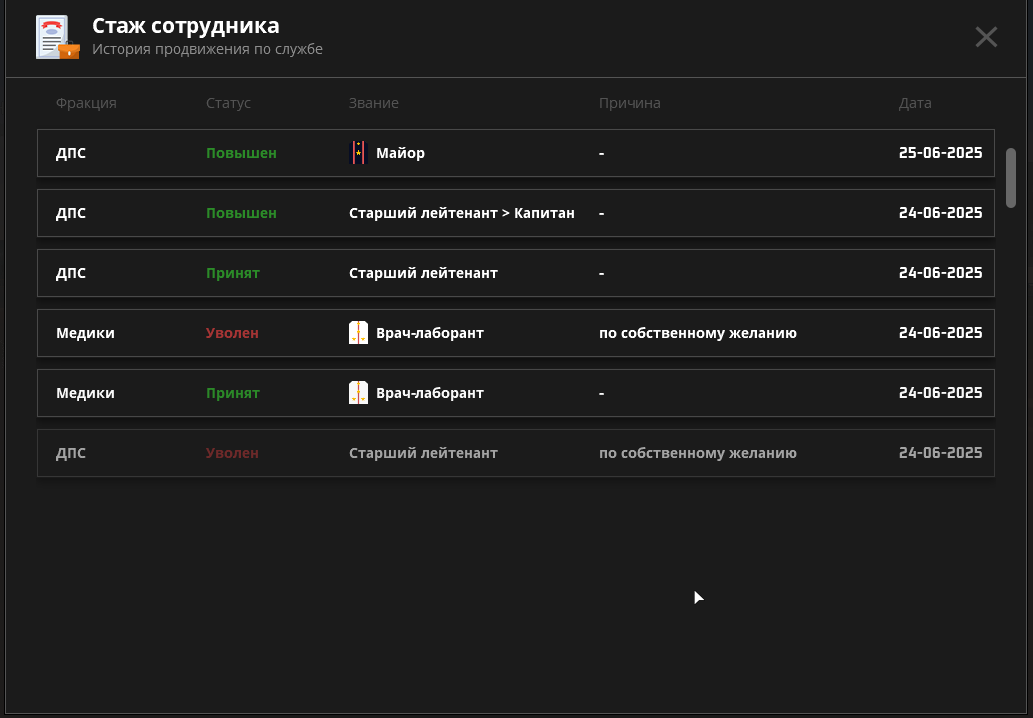The image size is (1033, 718).
Task: Click the Дата column header
Action: click(915, 103)
